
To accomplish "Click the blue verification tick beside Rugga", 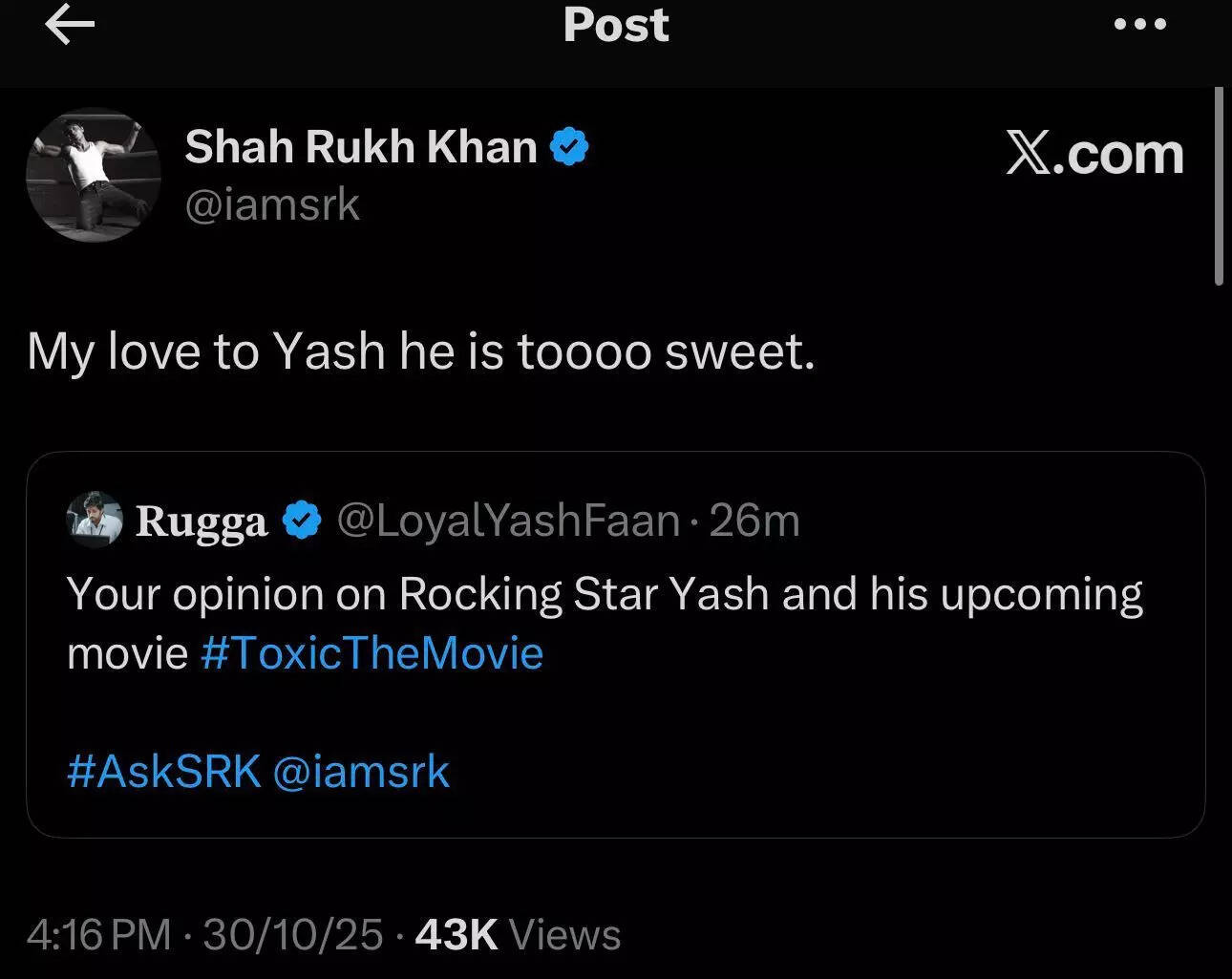I will pos(300,520).
